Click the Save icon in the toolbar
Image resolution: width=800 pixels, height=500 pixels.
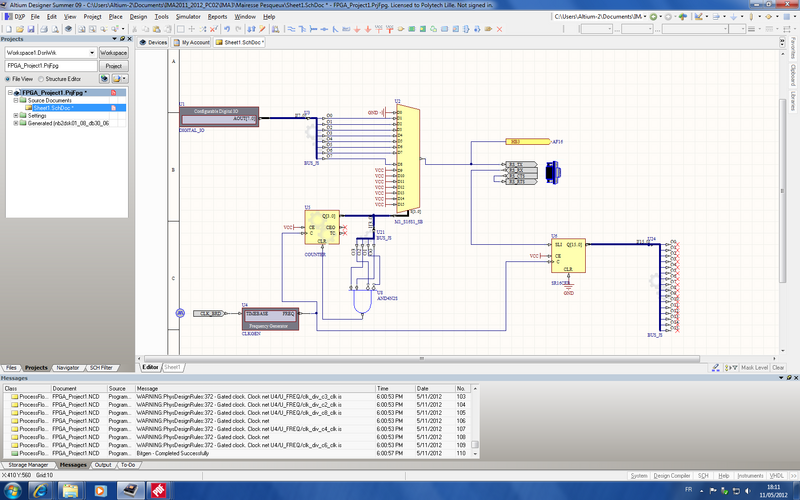[x=31, y=29]
